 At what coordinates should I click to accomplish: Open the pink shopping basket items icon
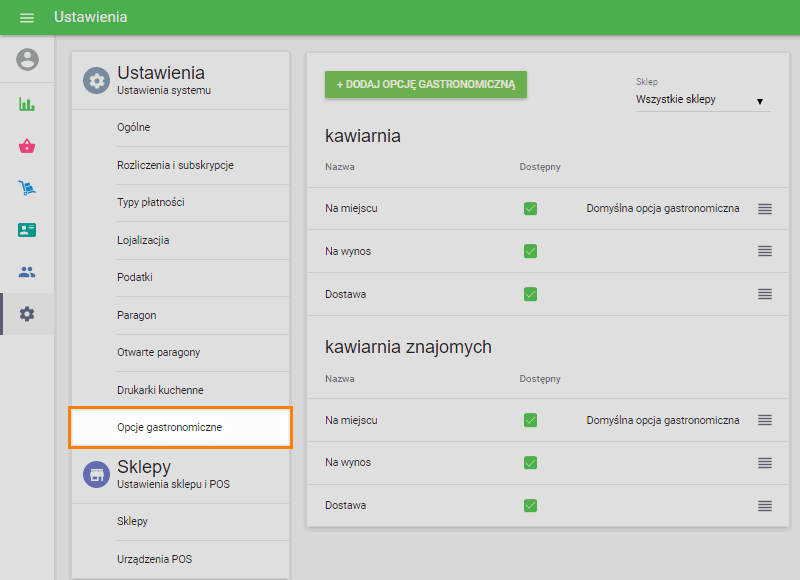tap(27, 146)
